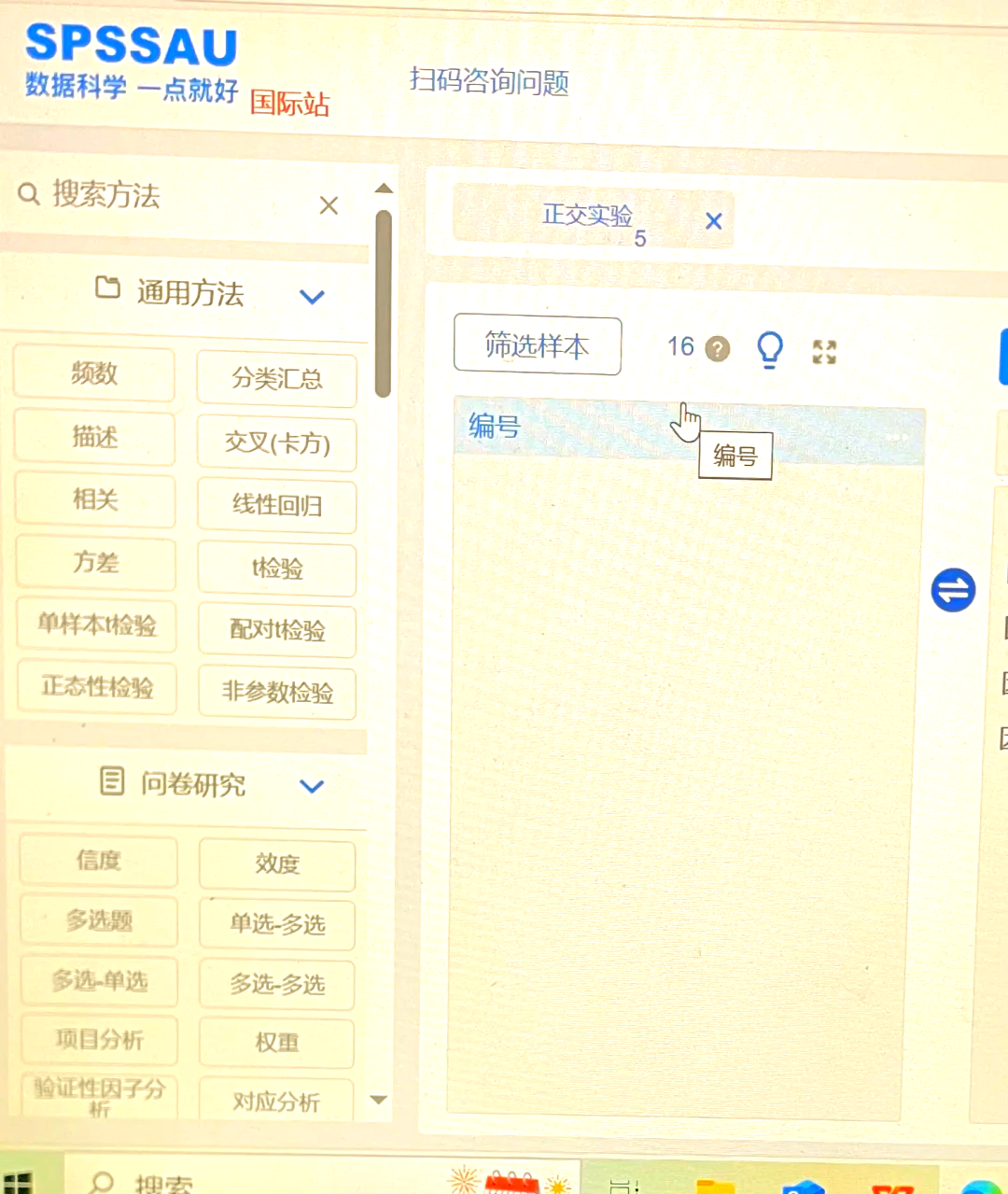Select the 编号 column header
This screenshot has width=1008, height=1194.
pos(492,426)
